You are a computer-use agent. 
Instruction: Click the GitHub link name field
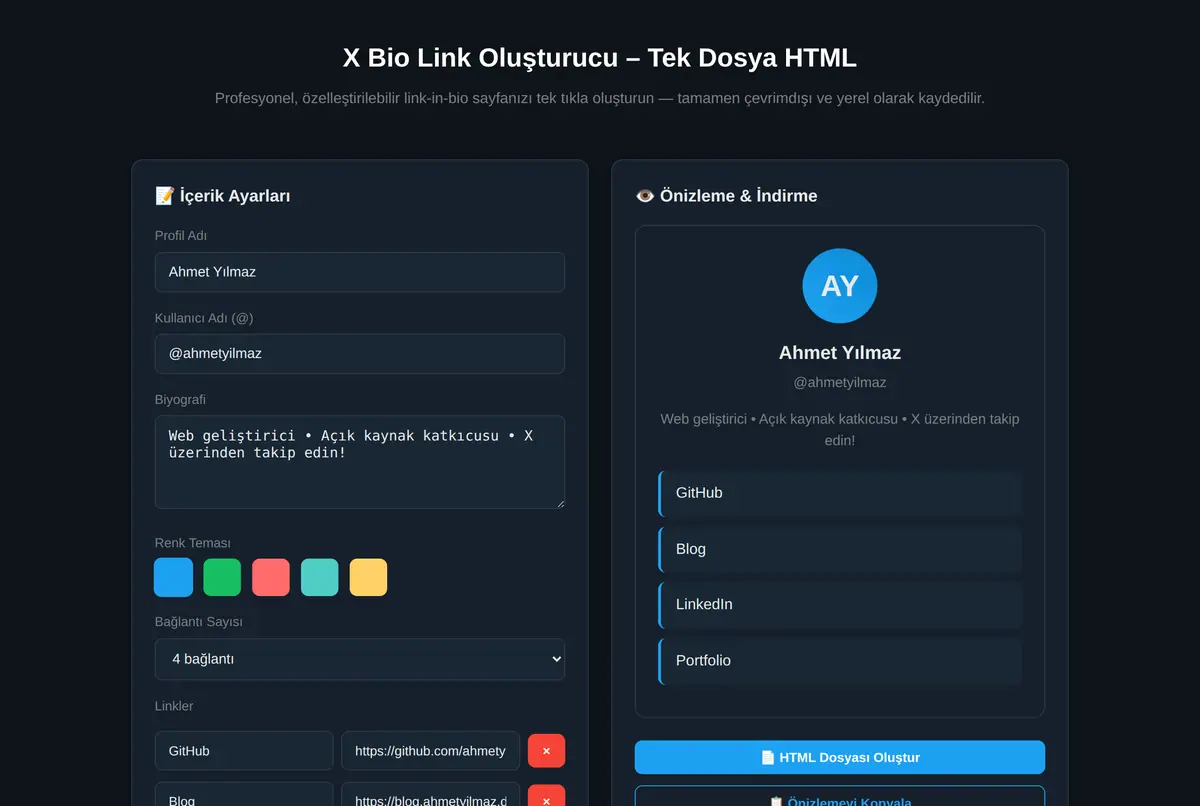(244, 751)
